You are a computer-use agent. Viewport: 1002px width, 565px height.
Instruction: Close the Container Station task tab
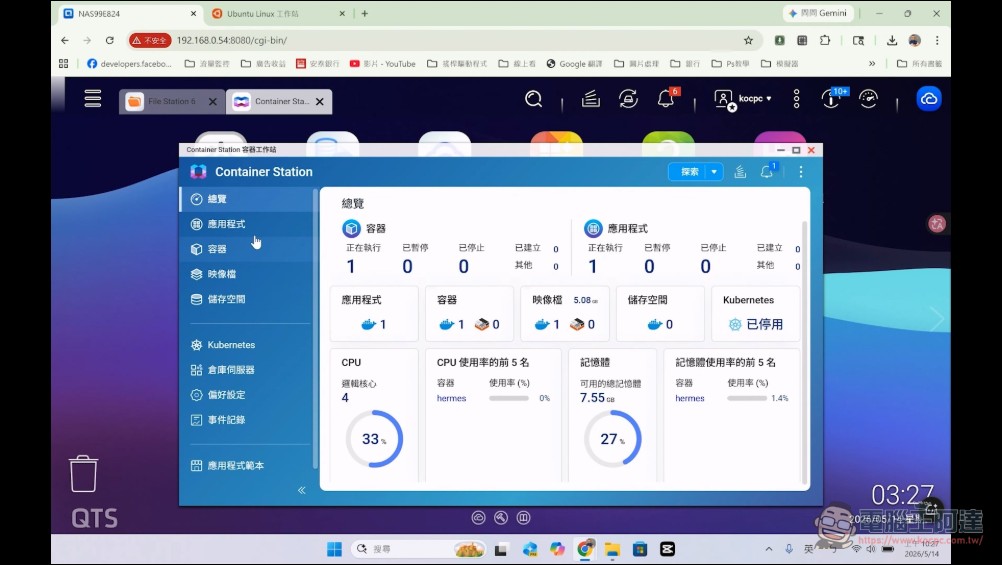tap(320, 101)
